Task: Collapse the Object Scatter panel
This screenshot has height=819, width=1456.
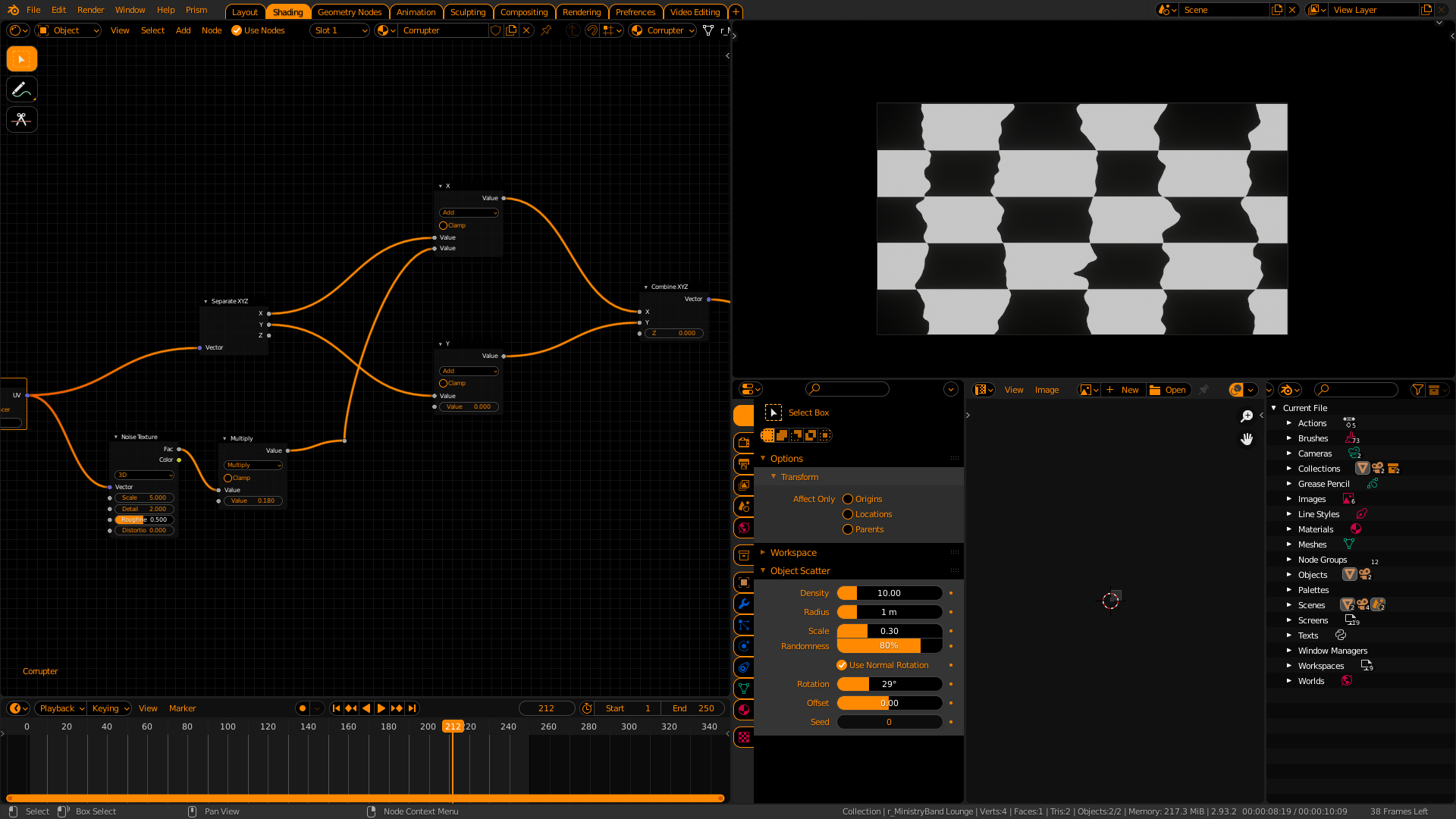Action: click(800, 571)
